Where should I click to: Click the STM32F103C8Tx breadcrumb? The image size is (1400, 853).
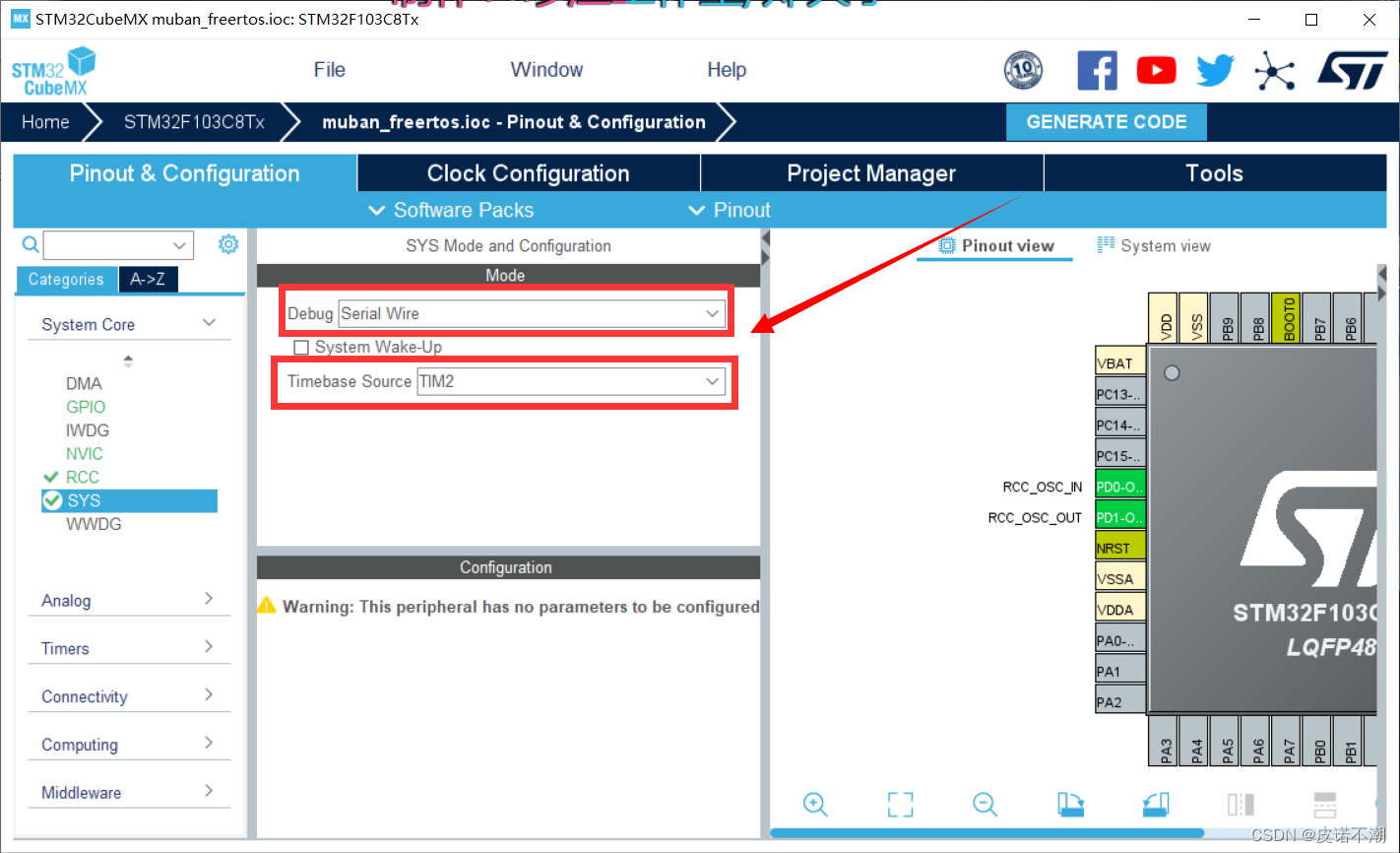tap(194, 122)
